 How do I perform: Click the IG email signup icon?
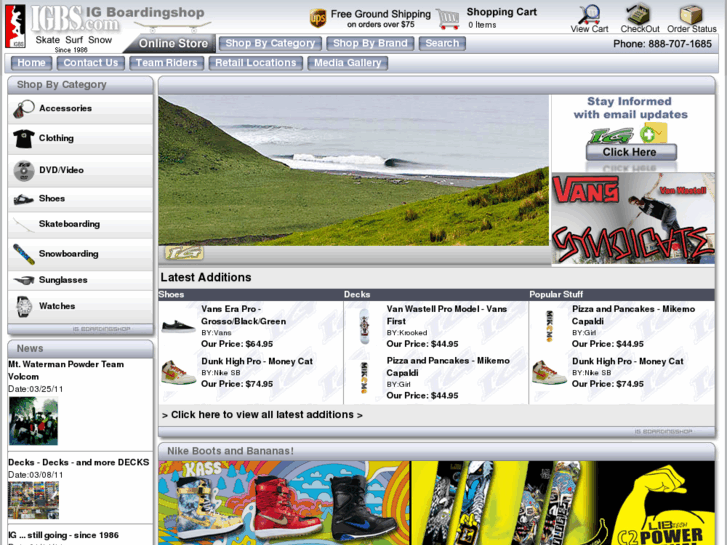[629, 134]
